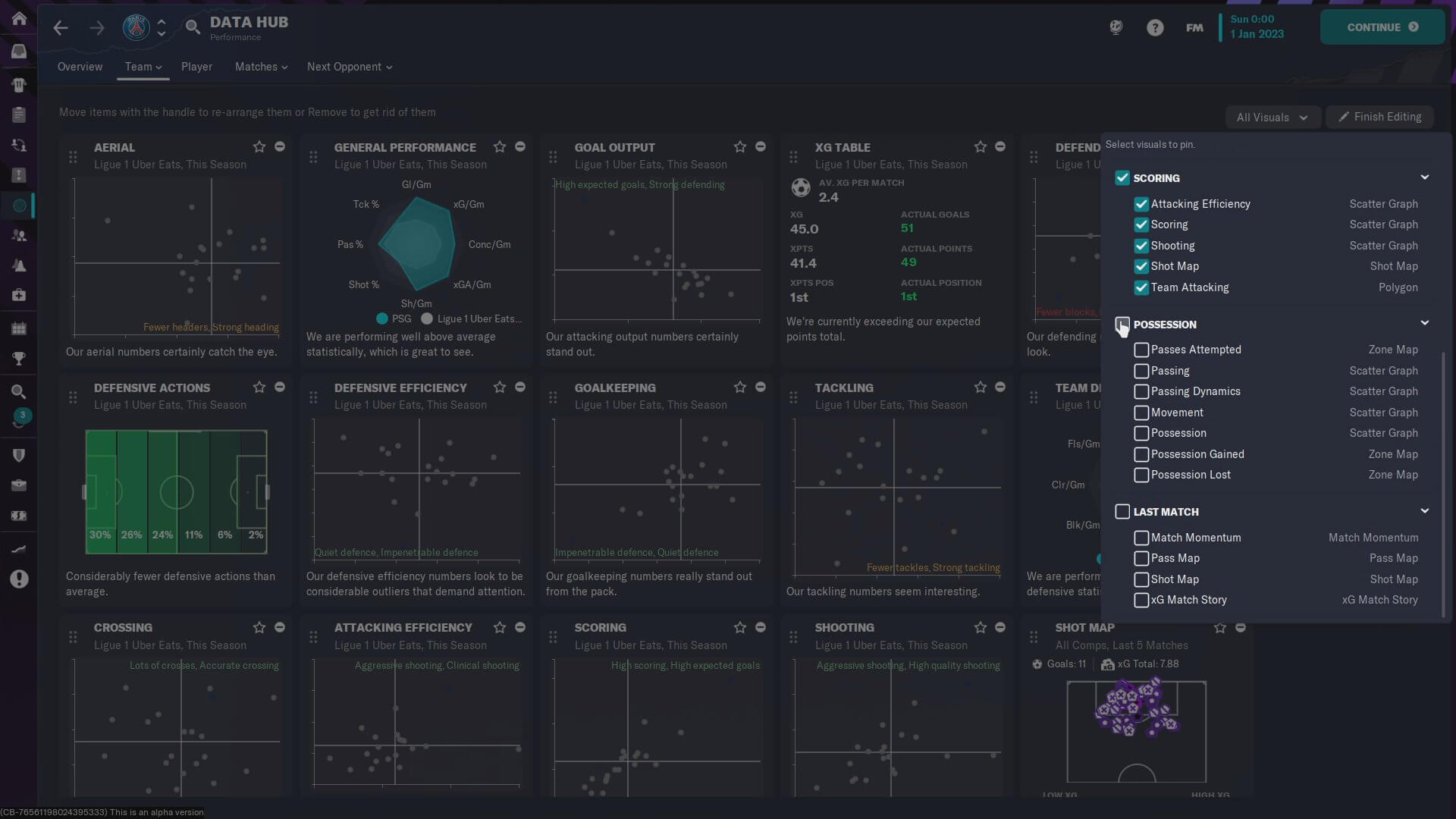The width and height of the screenshot is (1456, 819).
Task: Pin the AERIAL visual with its star
Action: pyautogui.click(x=259, y=147)
